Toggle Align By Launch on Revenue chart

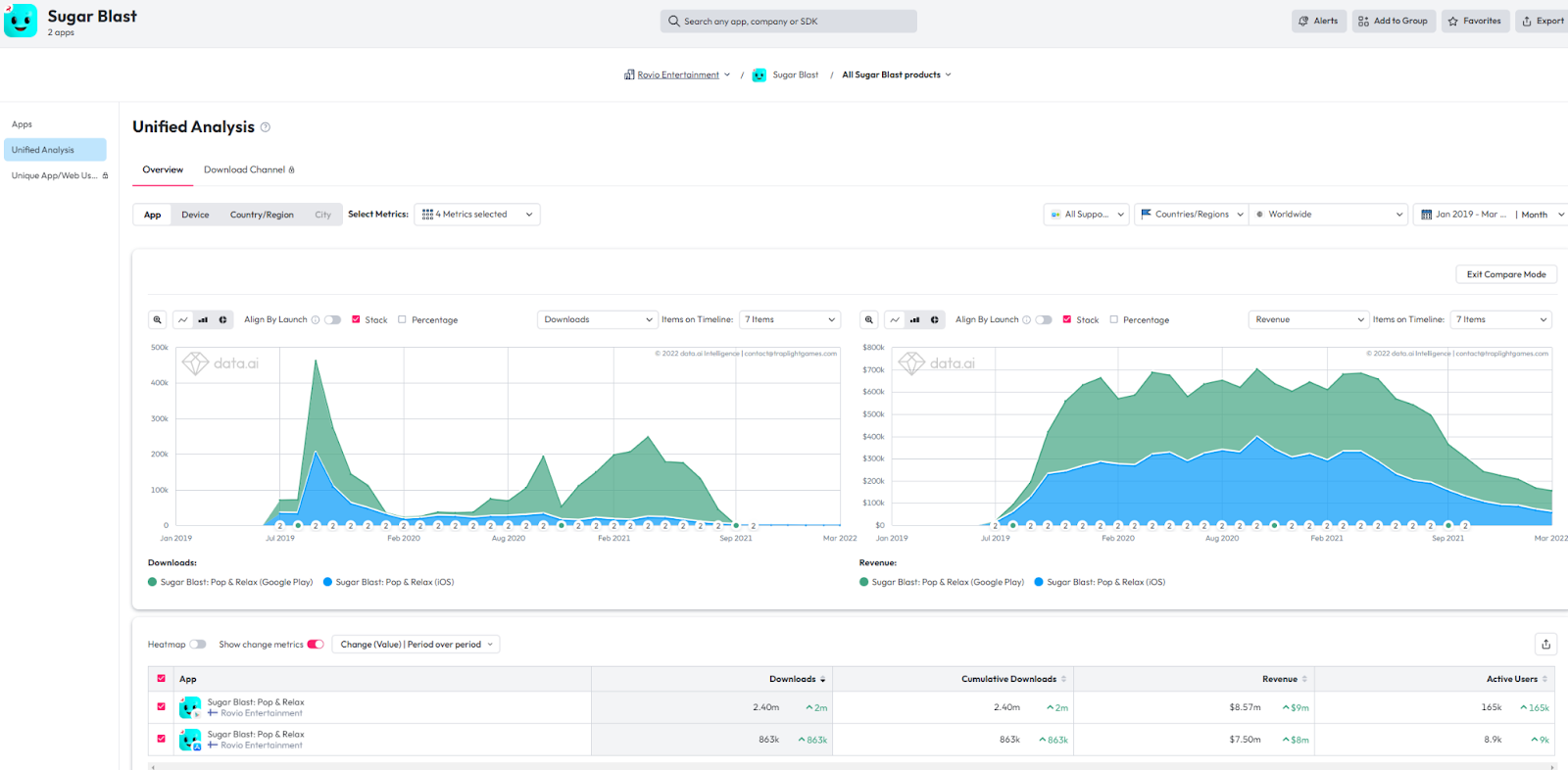click(x=1045, y=320)
